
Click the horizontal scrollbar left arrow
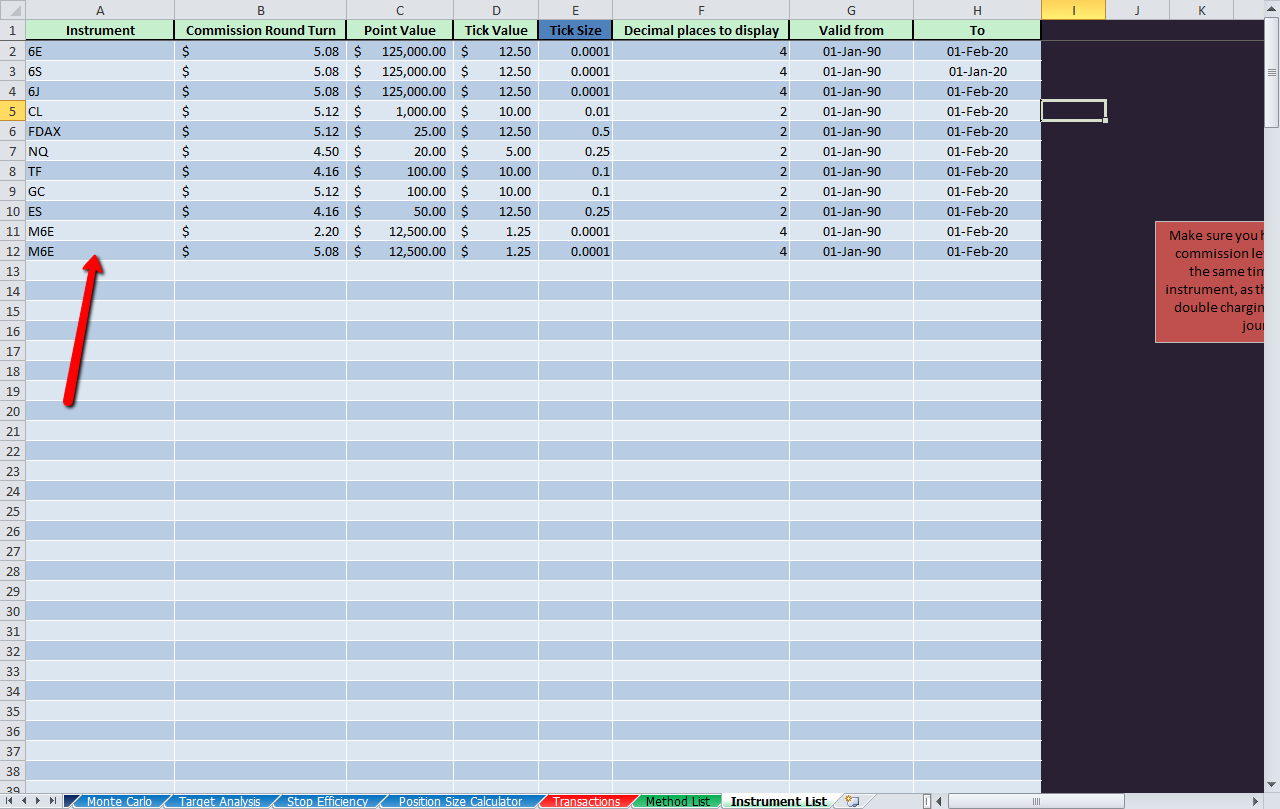point(940,801)
